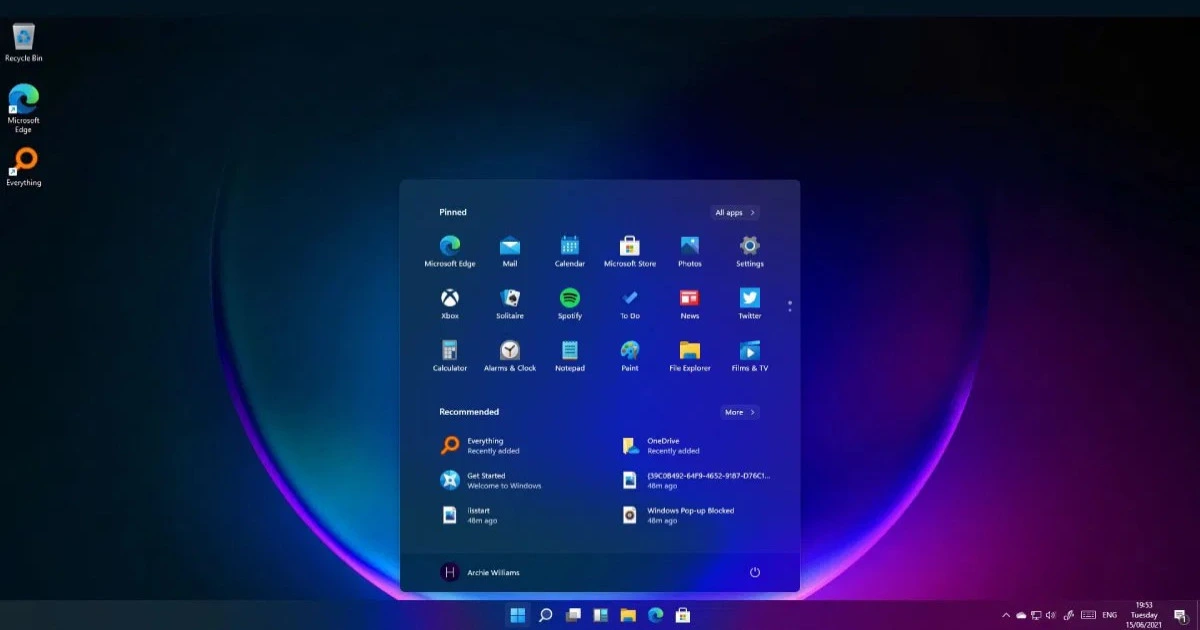Image resolution: width=1200 pixels, height=630 pixels.
Task: Launch the Calendar app
Action: (x=570, y=251)
